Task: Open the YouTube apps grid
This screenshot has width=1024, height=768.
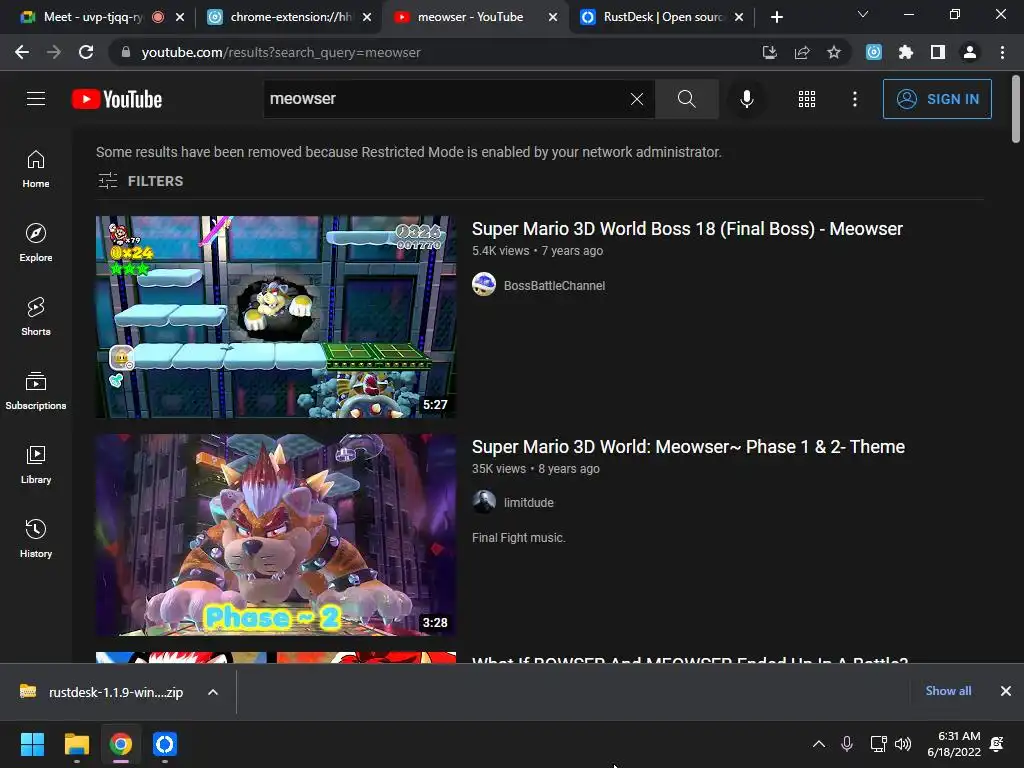Action: 807,99
